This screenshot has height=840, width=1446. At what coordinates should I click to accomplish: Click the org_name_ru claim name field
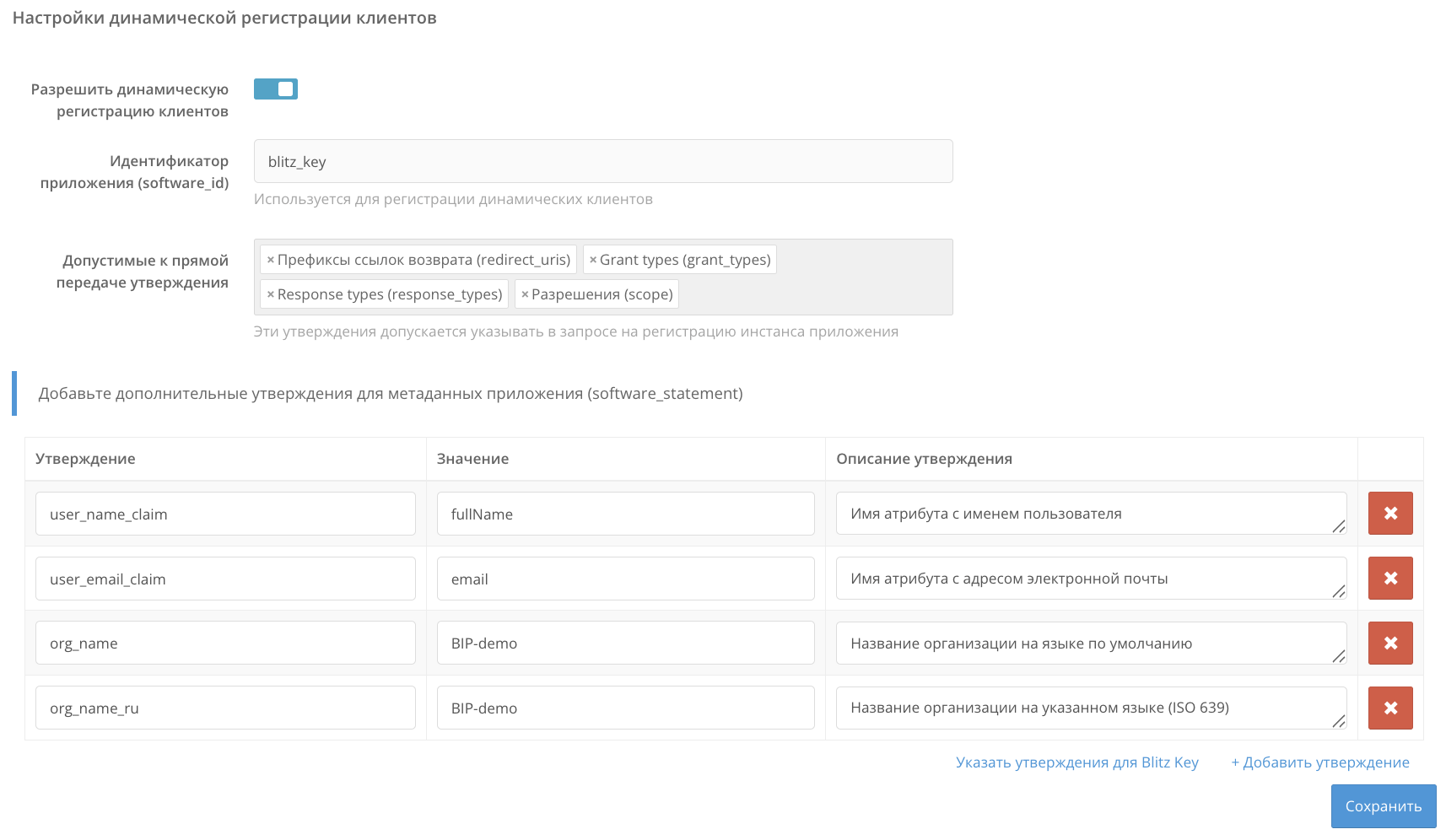click(225, 708)
